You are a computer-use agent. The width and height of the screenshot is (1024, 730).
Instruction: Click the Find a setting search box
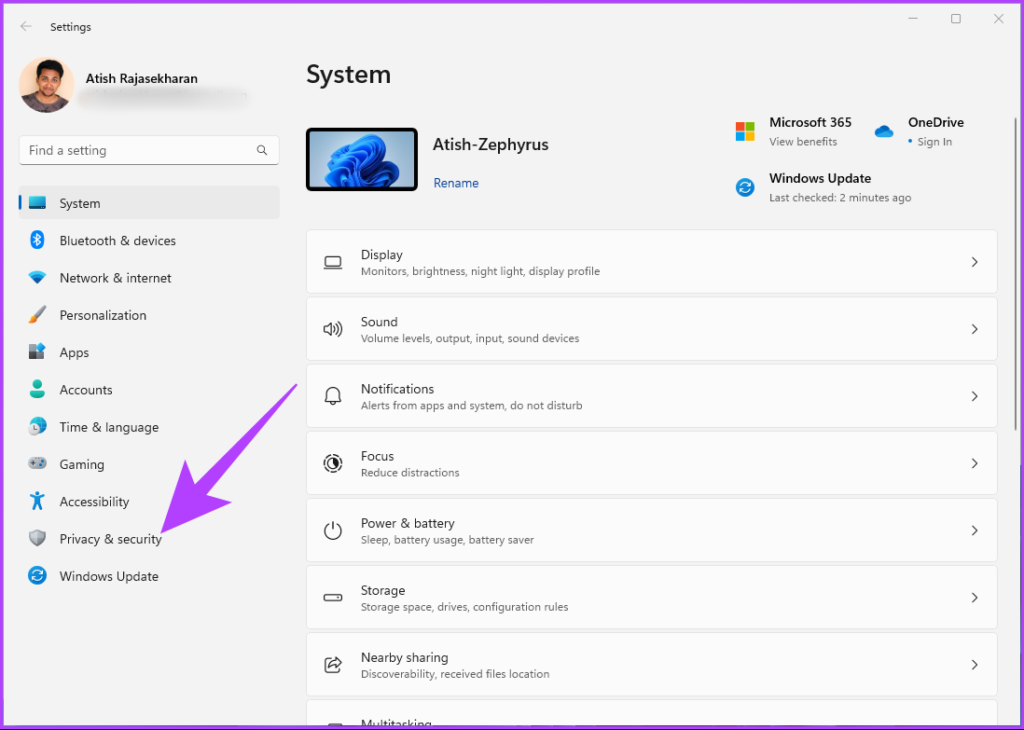[140, 150]
